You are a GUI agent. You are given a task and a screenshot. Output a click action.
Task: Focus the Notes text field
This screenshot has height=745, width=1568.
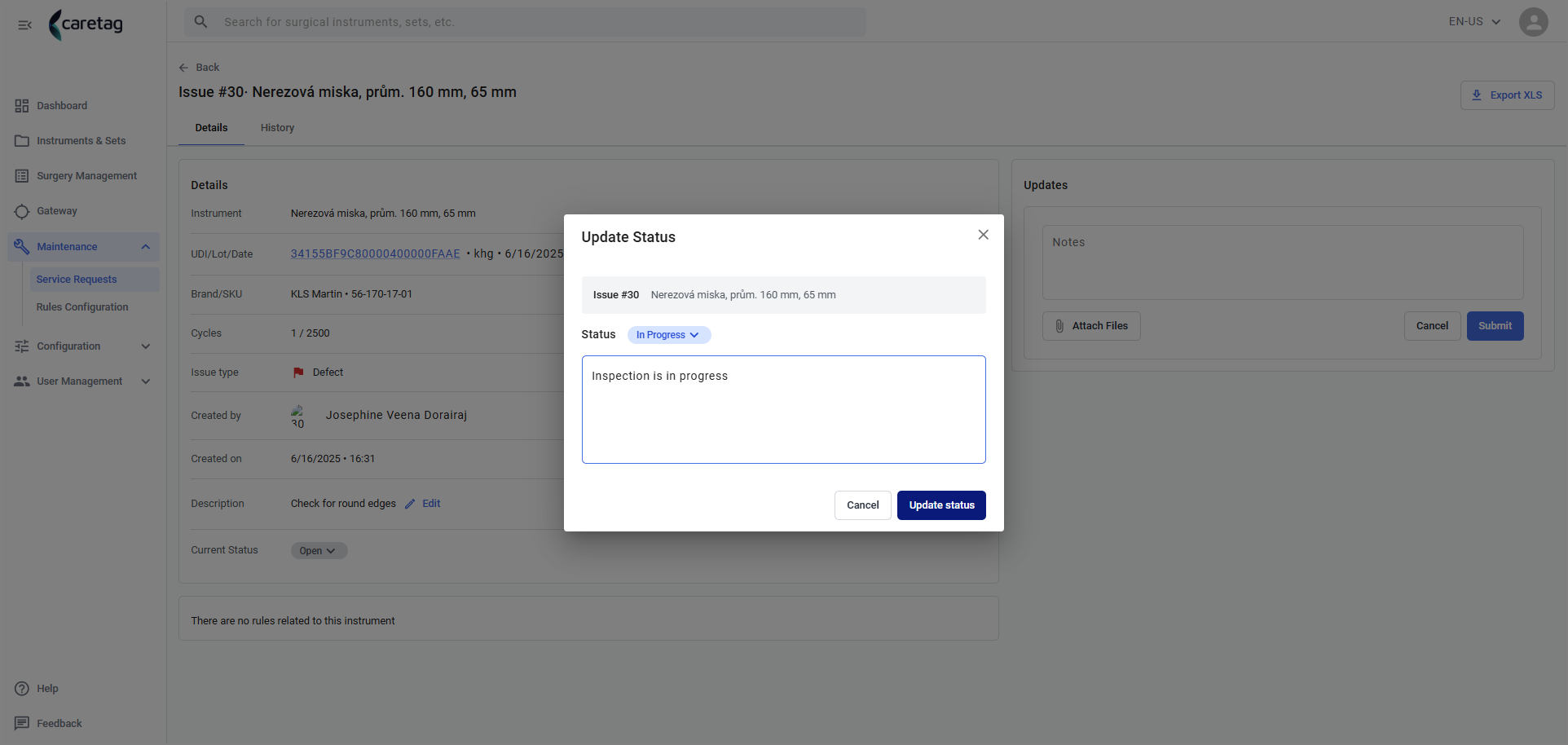click(1283, 262)
